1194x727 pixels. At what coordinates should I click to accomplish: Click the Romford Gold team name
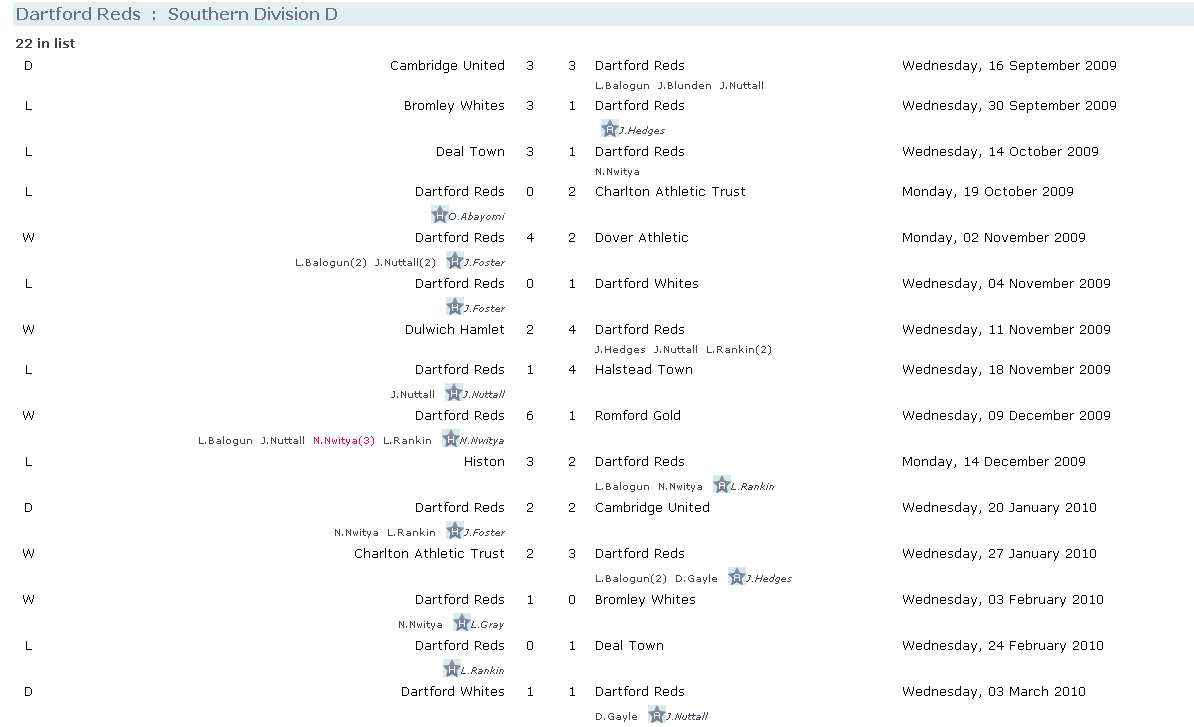[x=637, y=416]
